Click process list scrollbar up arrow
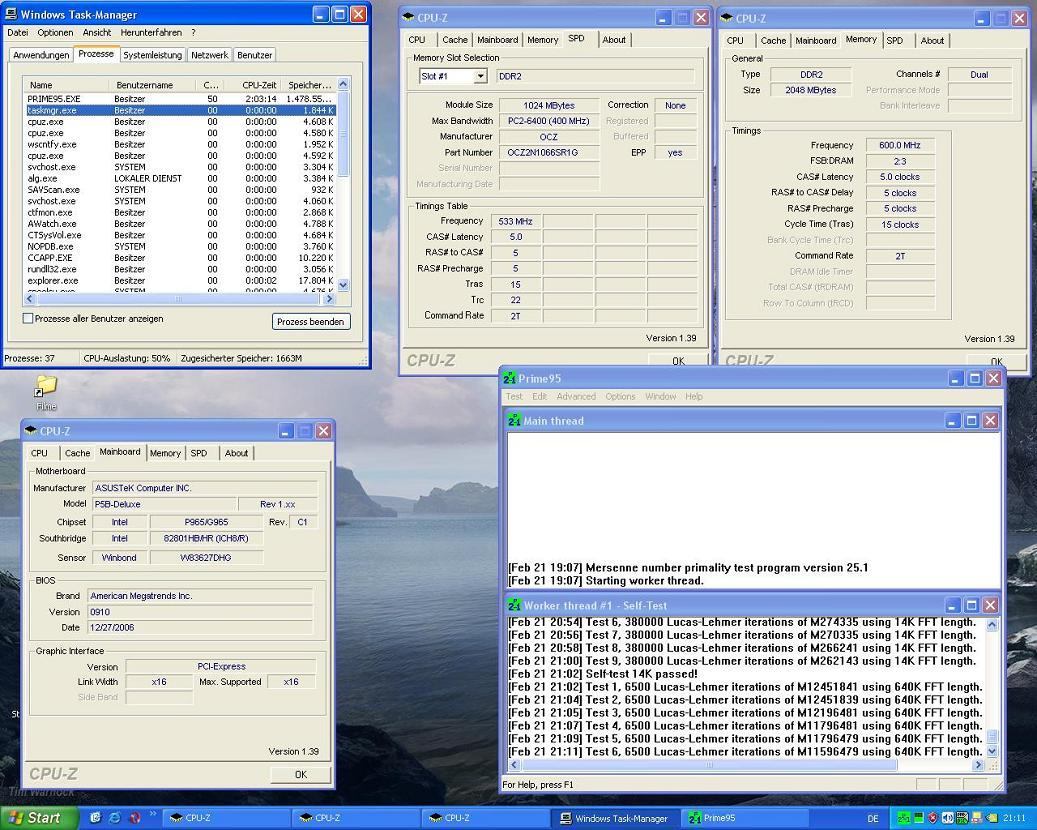 [x=343, y=85]
